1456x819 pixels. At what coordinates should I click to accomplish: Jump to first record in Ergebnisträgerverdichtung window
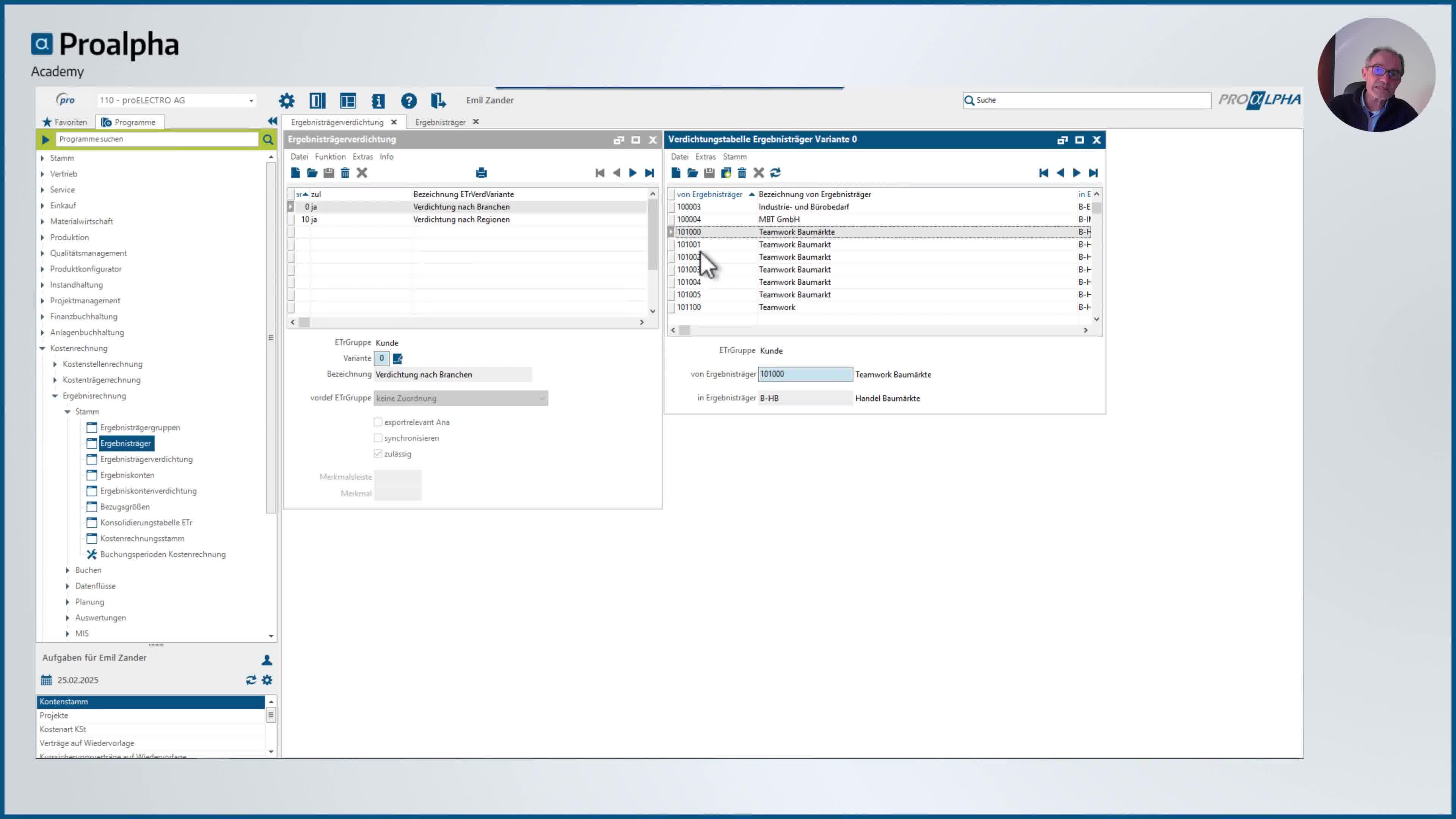[600, 173]
